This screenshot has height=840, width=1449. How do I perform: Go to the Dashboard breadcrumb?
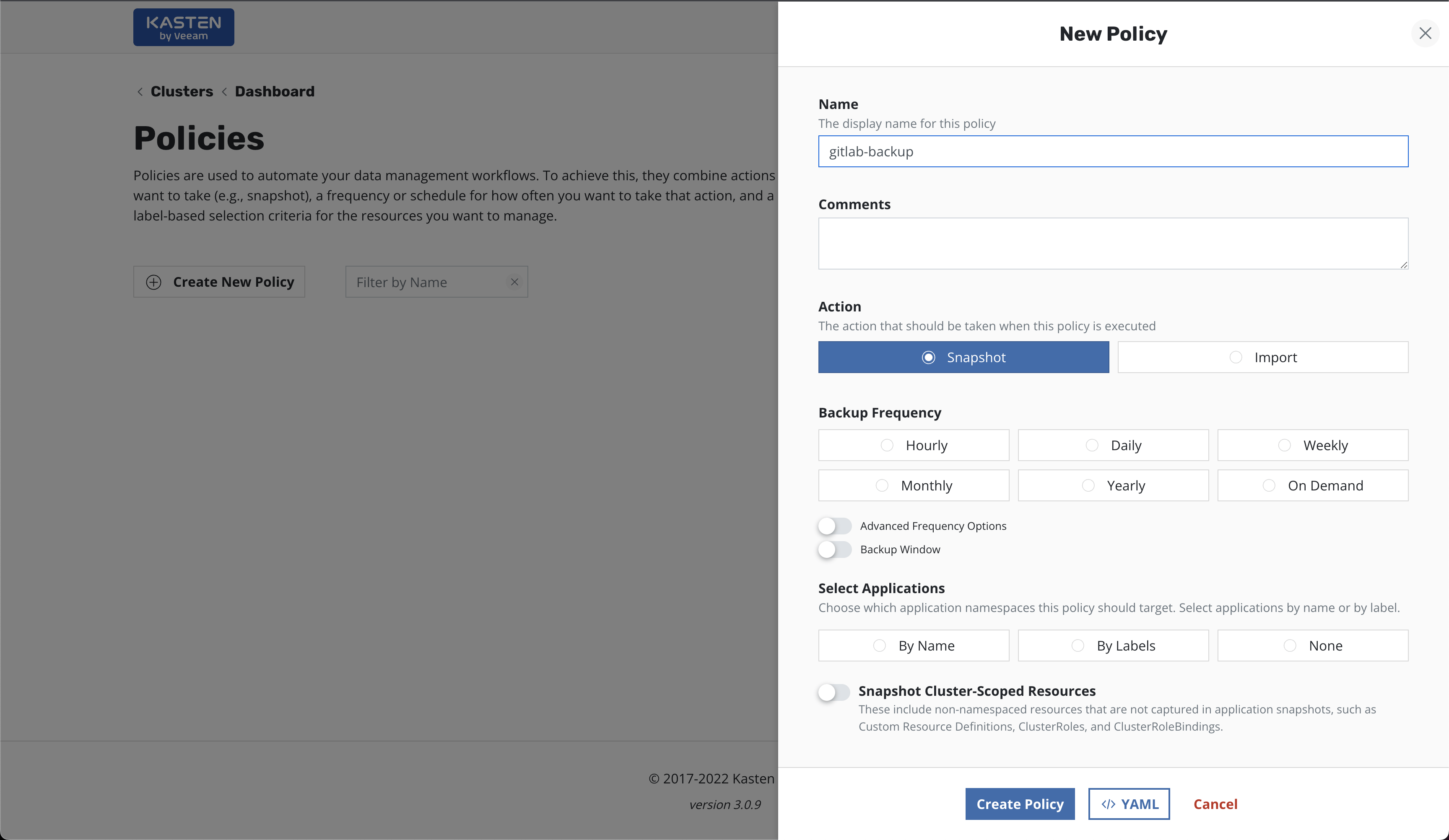point(274,92)
